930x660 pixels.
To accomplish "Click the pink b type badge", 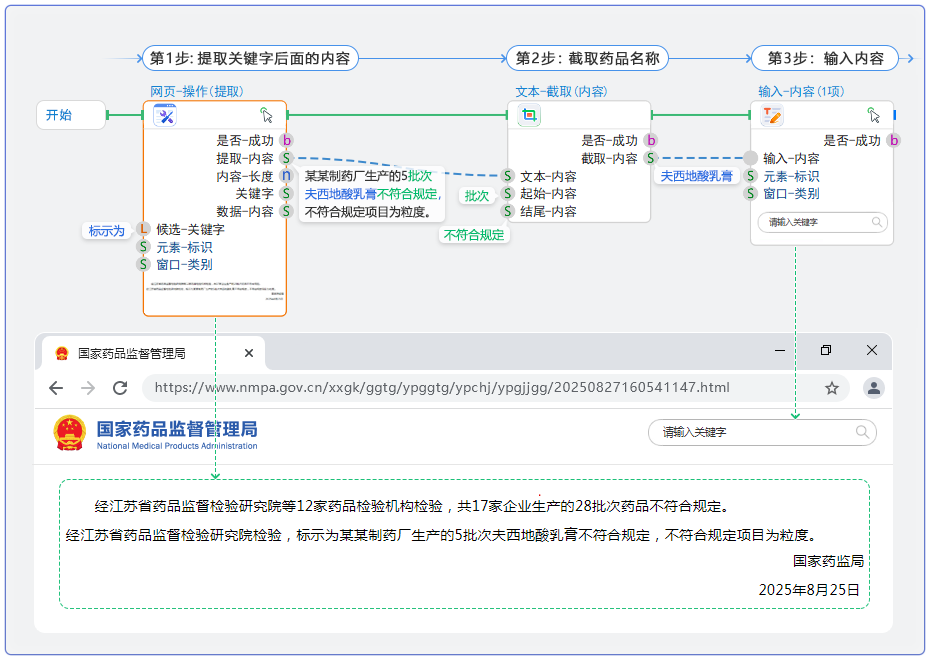I will pyautogui.click(x=650, y=141).
